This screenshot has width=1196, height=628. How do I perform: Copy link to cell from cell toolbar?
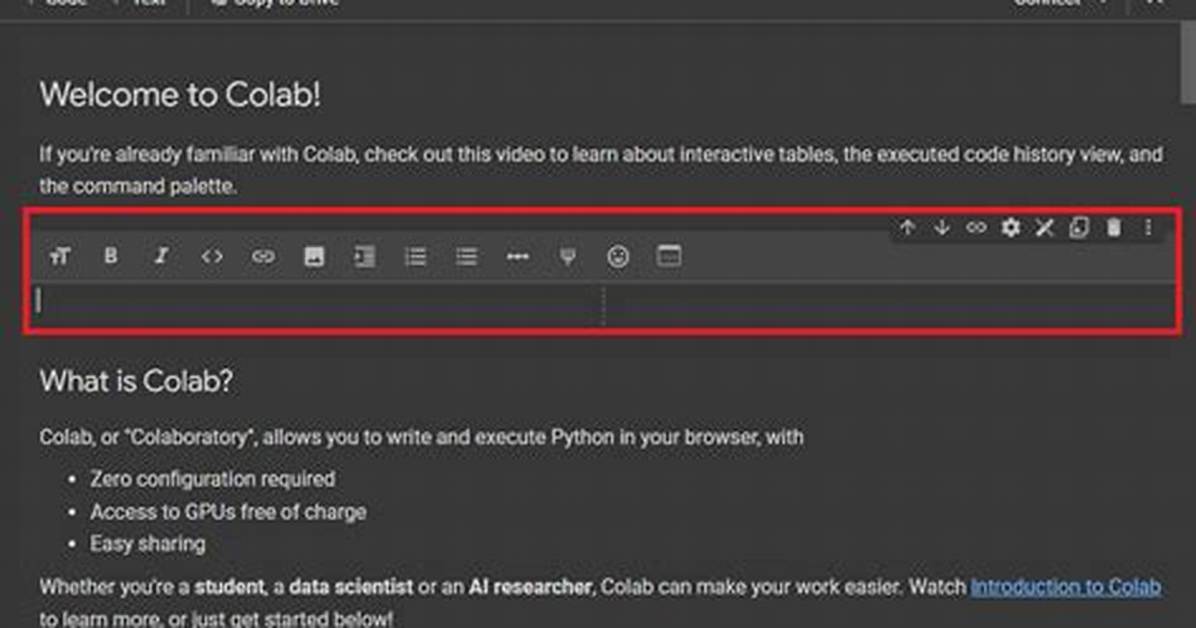976,227
